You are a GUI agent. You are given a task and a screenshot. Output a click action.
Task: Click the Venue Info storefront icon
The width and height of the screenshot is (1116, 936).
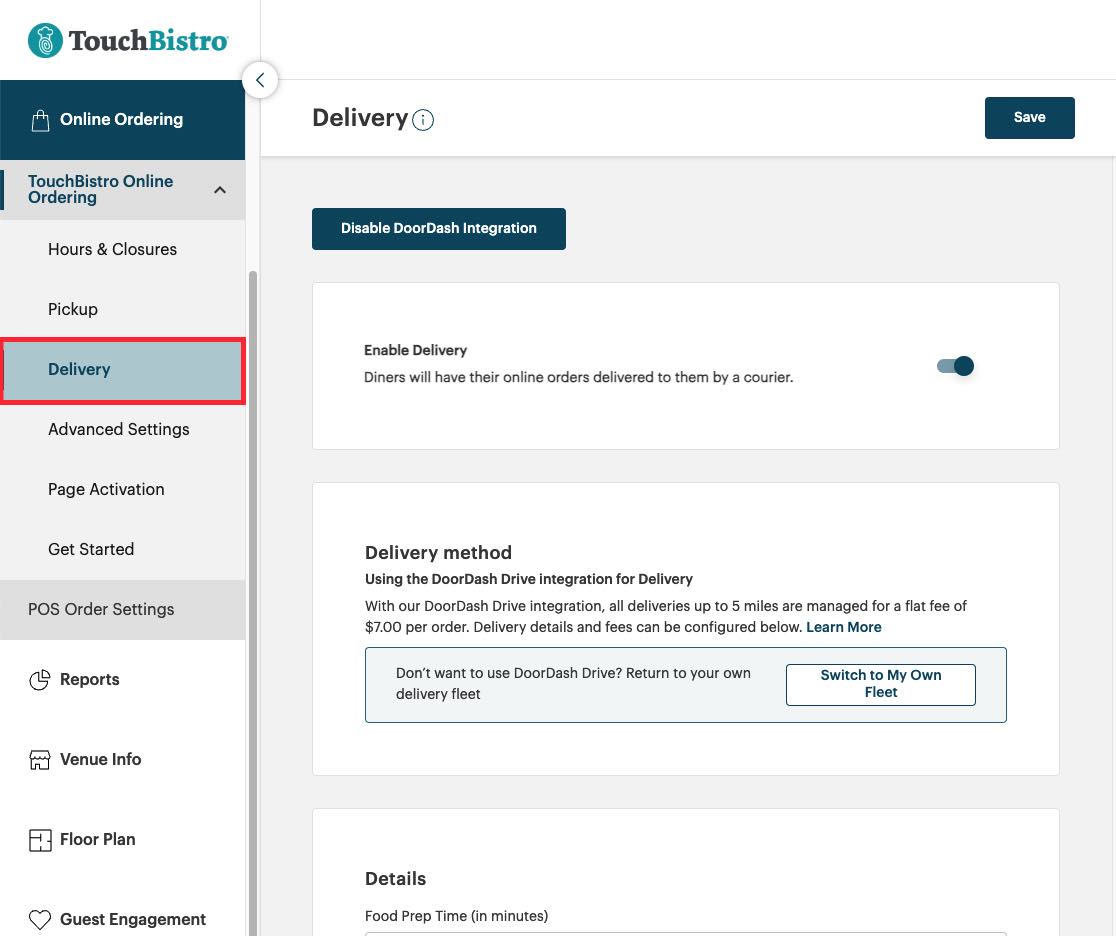pos(40,759)
